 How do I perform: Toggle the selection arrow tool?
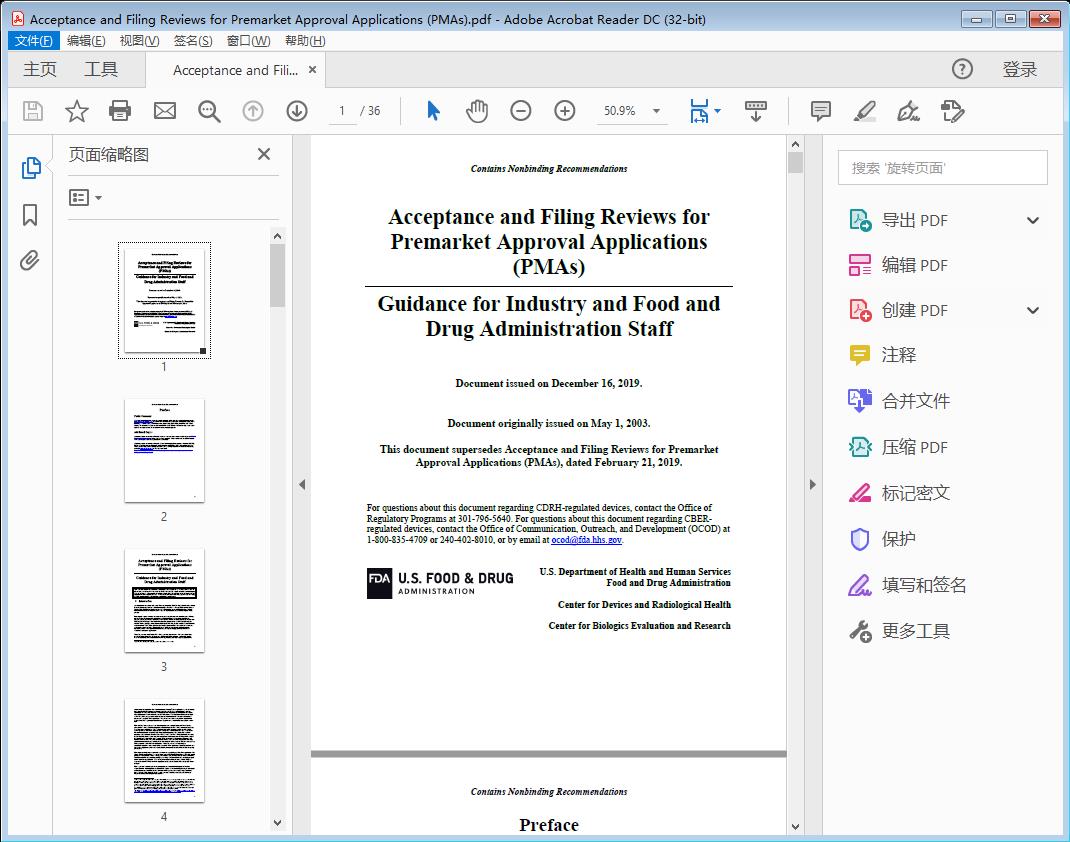[x=433, y=111]
